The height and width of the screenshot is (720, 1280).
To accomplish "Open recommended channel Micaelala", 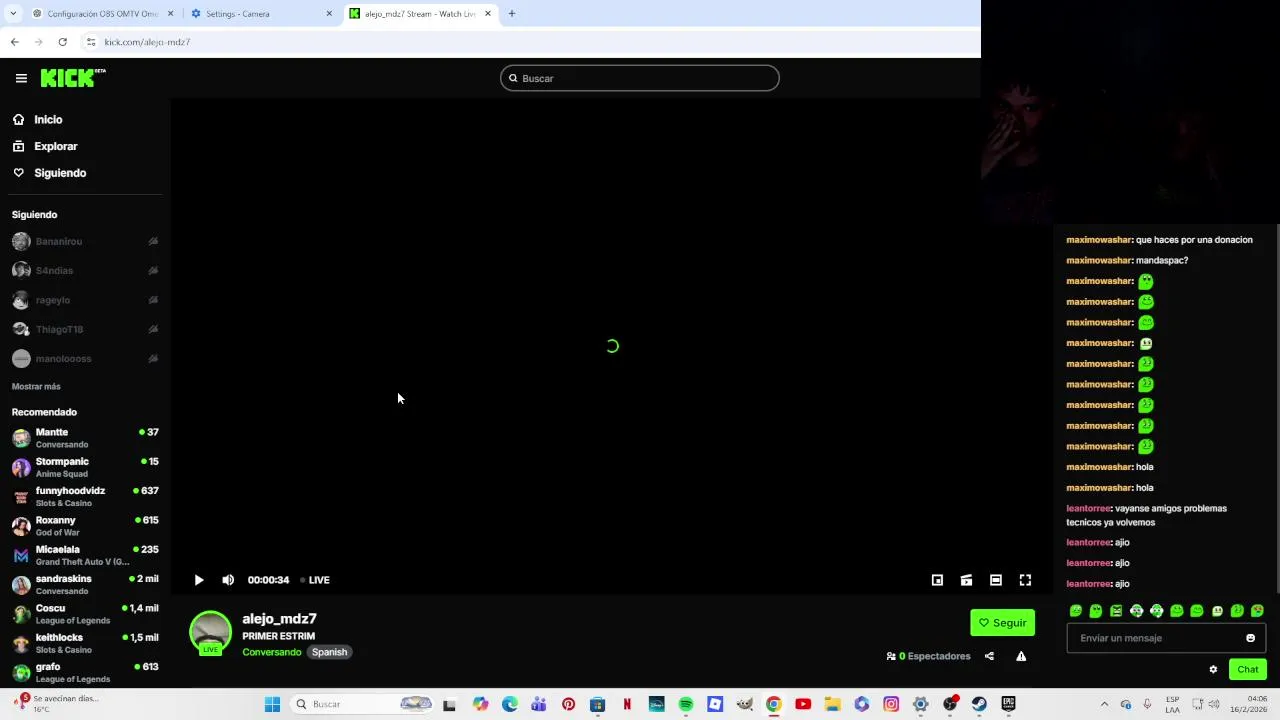I will tap(85, 555).
